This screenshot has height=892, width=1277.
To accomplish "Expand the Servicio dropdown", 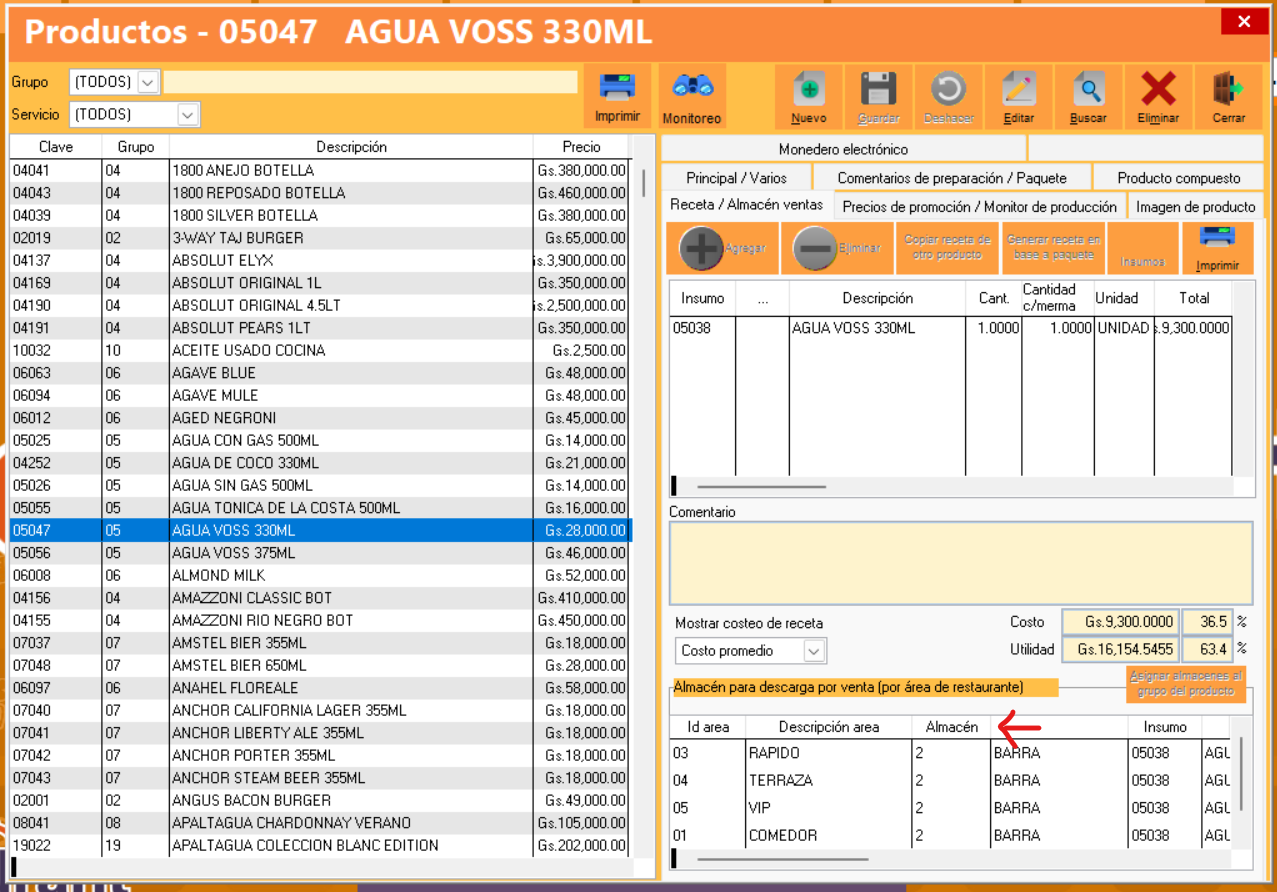I will [x=188, y=114].
